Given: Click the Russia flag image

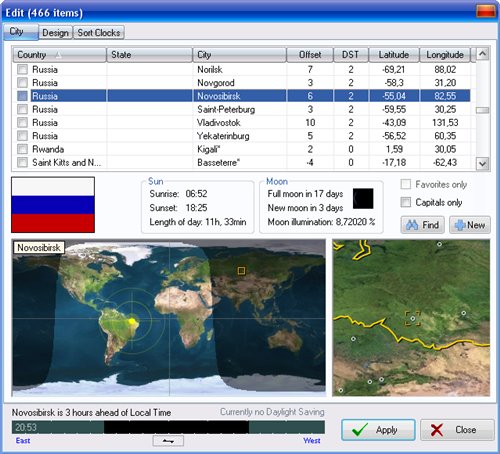Looking at the screenshot, I should coord(53,205).
